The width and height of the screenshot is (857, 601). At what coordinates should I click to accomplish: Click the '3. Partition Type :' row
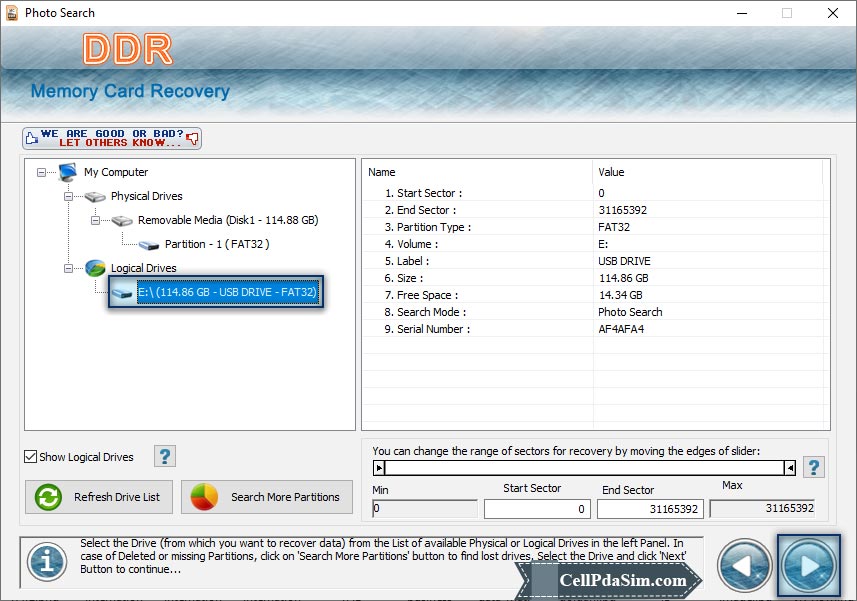pos(593,227)
